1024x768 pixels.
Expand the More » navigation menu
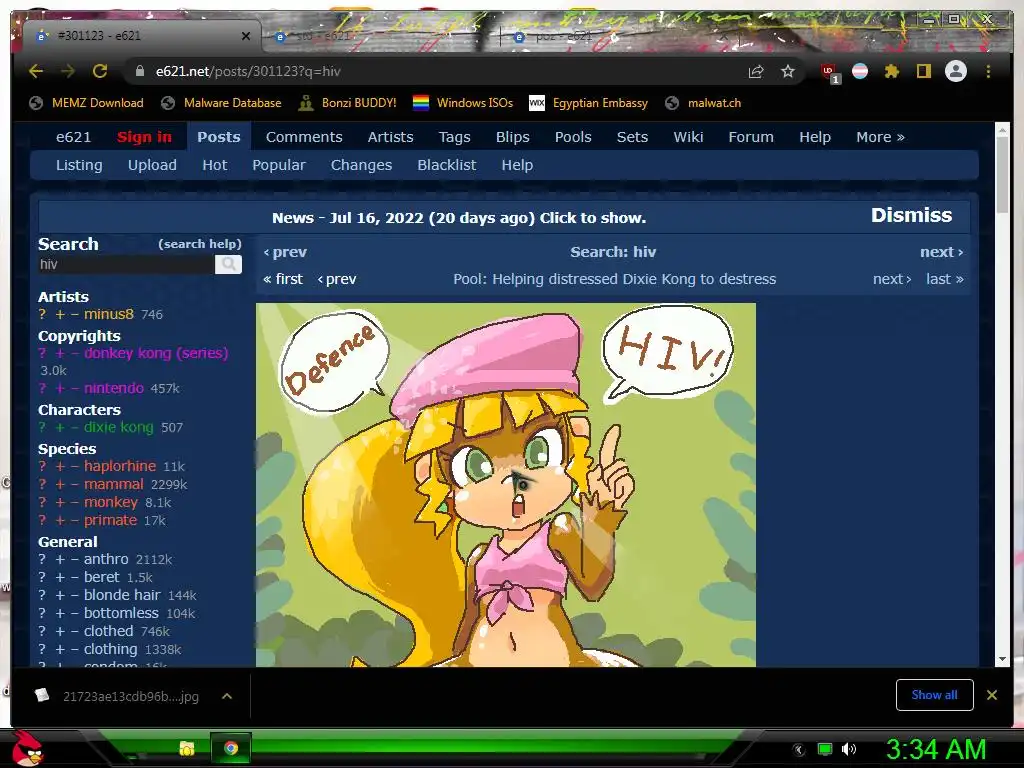coord(880,137)
